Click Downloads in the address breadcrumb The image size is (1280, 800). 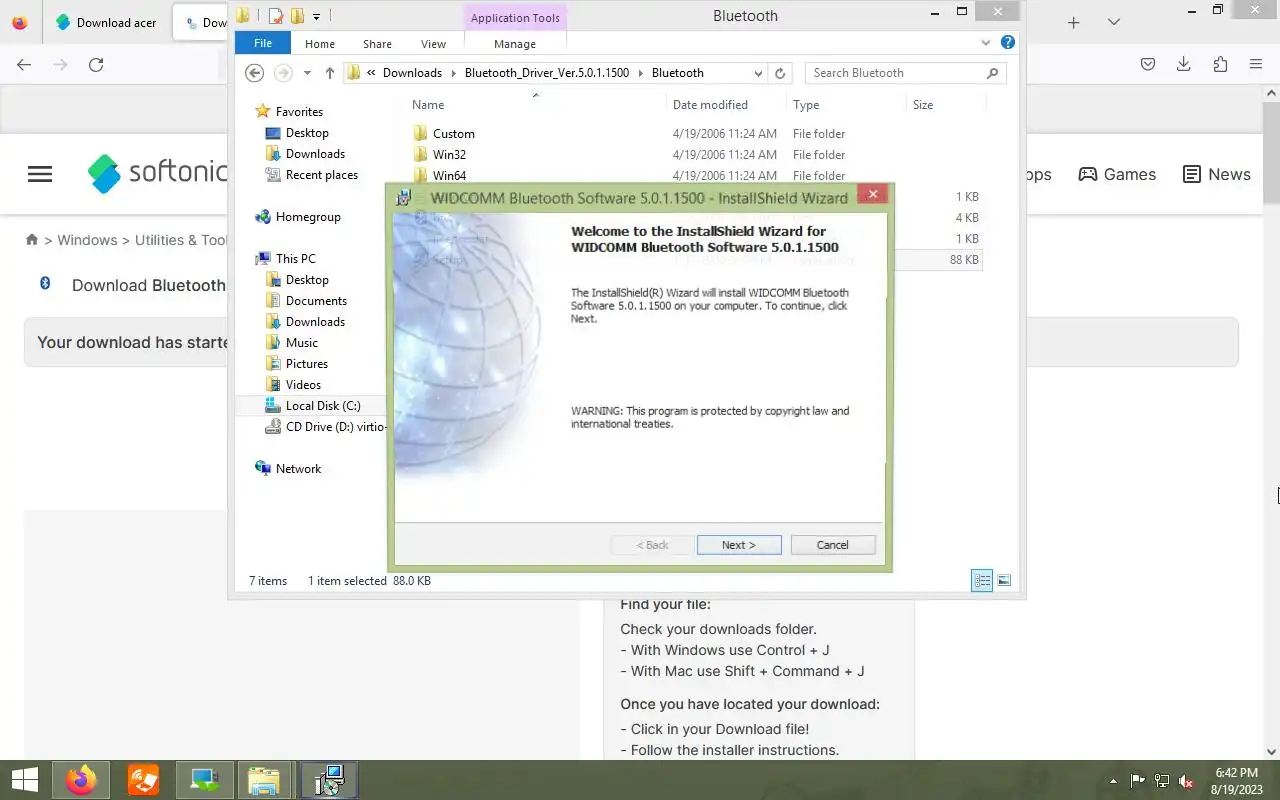tap(412, 73)
